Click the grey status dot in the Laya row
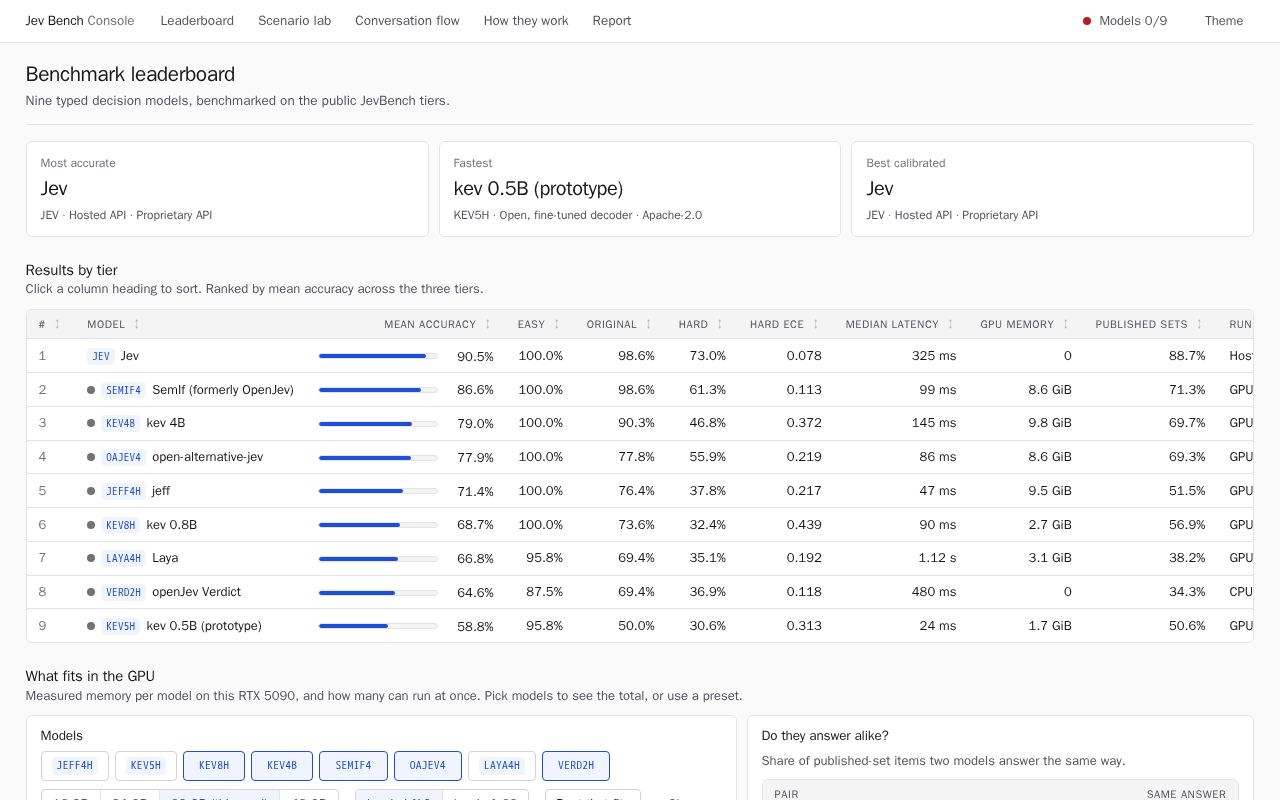Viewport: 1280px width, 800px height. point(91,558)
